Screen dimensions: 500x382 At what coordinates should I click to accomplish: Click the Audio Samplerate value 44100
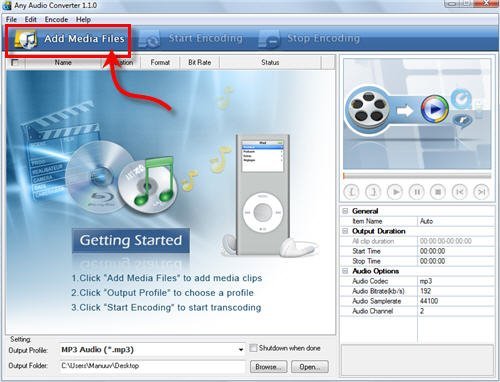point(456,301)
